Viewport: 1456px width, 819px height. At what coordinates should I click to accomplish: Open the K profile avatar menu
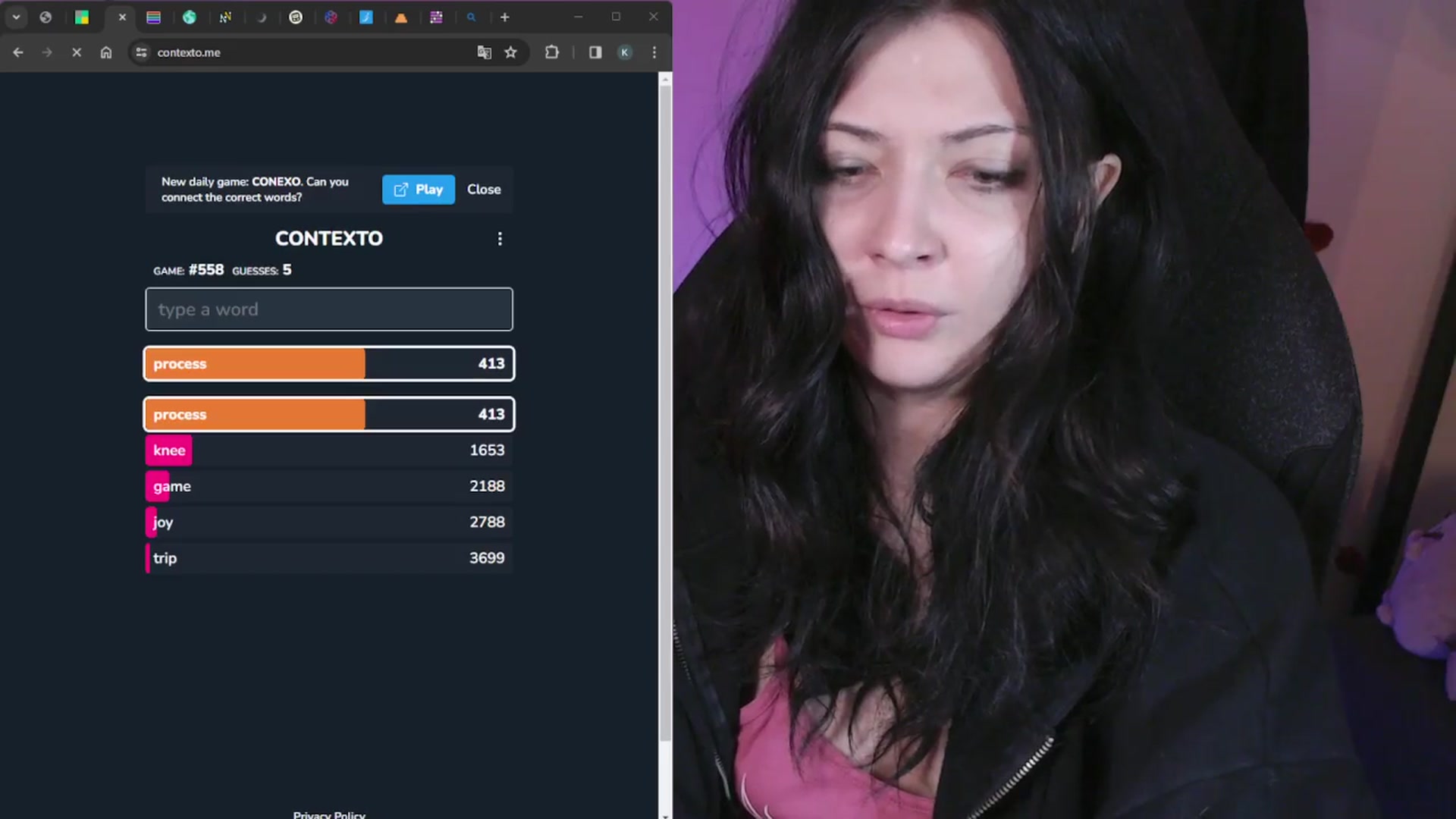pos(625,52)
